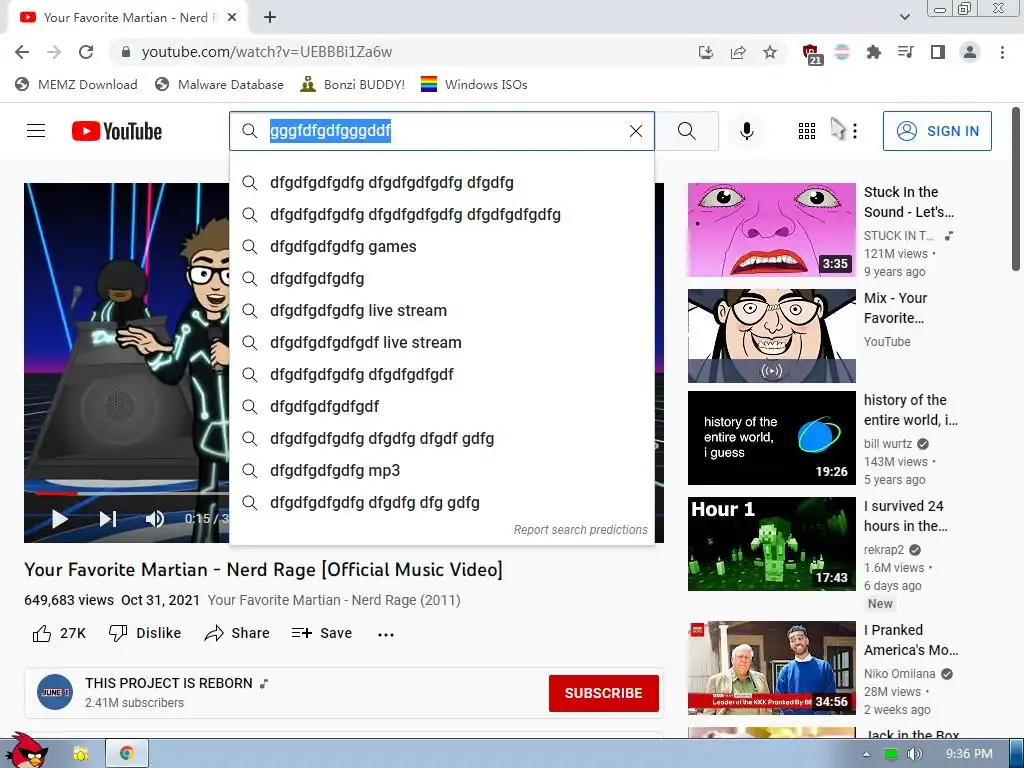Viewport: 1024px width, 768px height.
Task: Like the video thumbs-up icon
Action: (42, 633)
